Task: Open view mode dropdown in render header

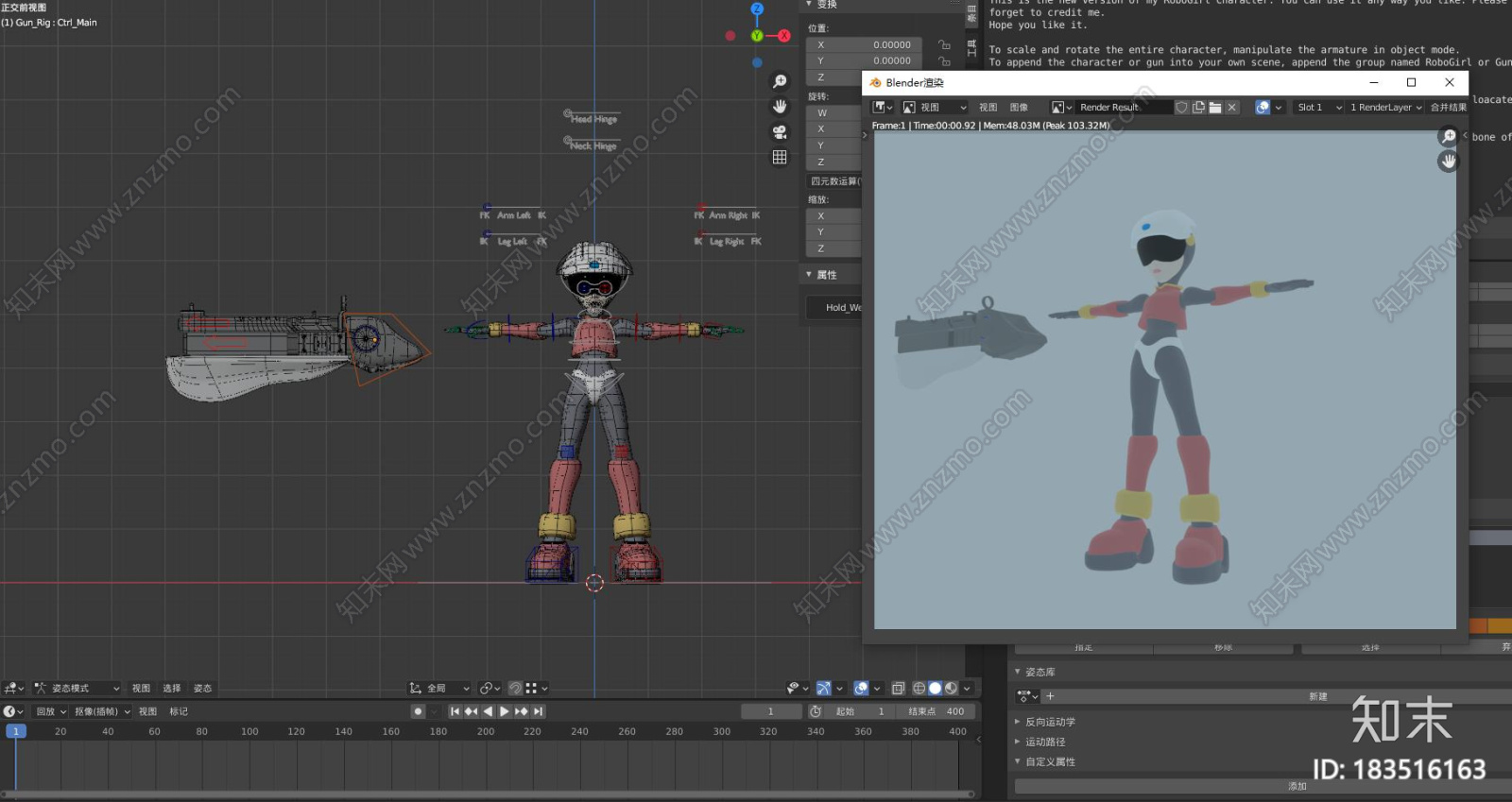Action: click(935, 108)
